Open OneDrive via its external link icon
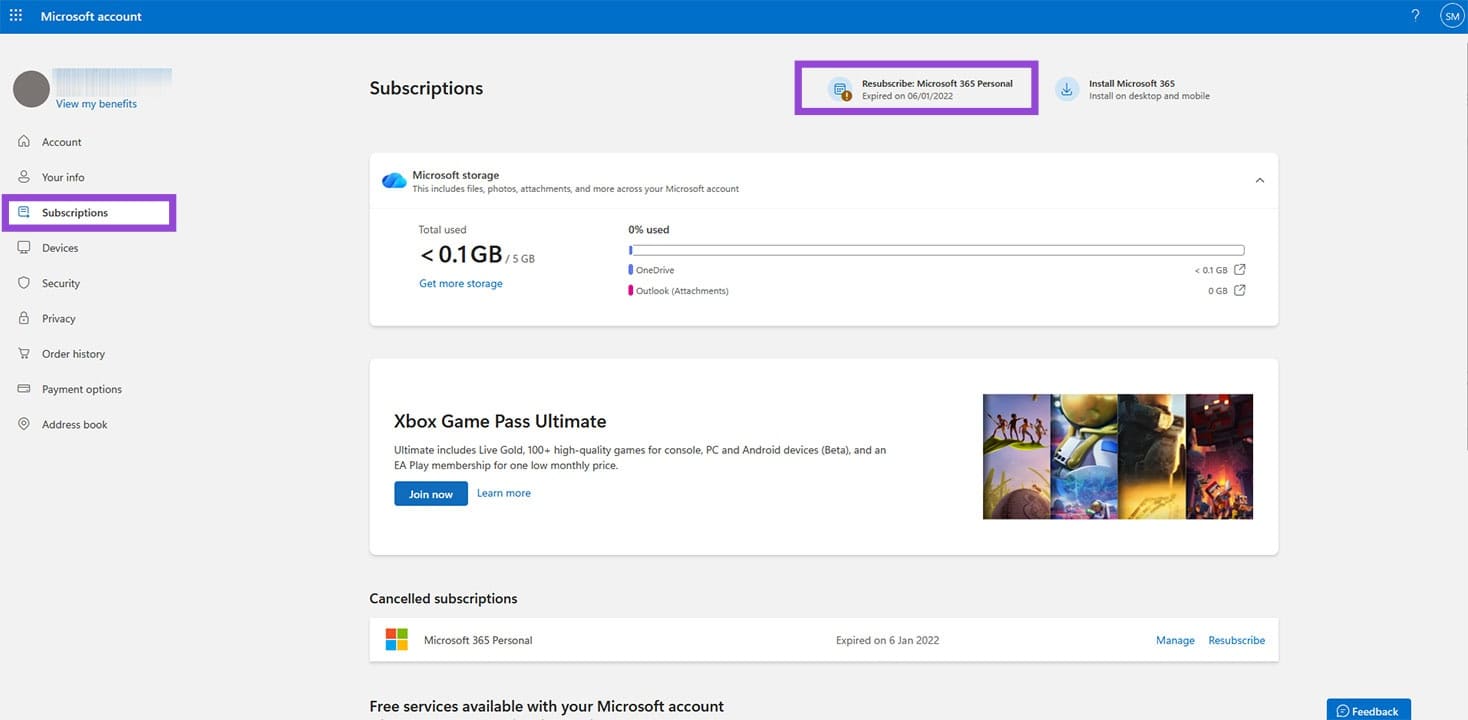 (x=1239, y=269)
